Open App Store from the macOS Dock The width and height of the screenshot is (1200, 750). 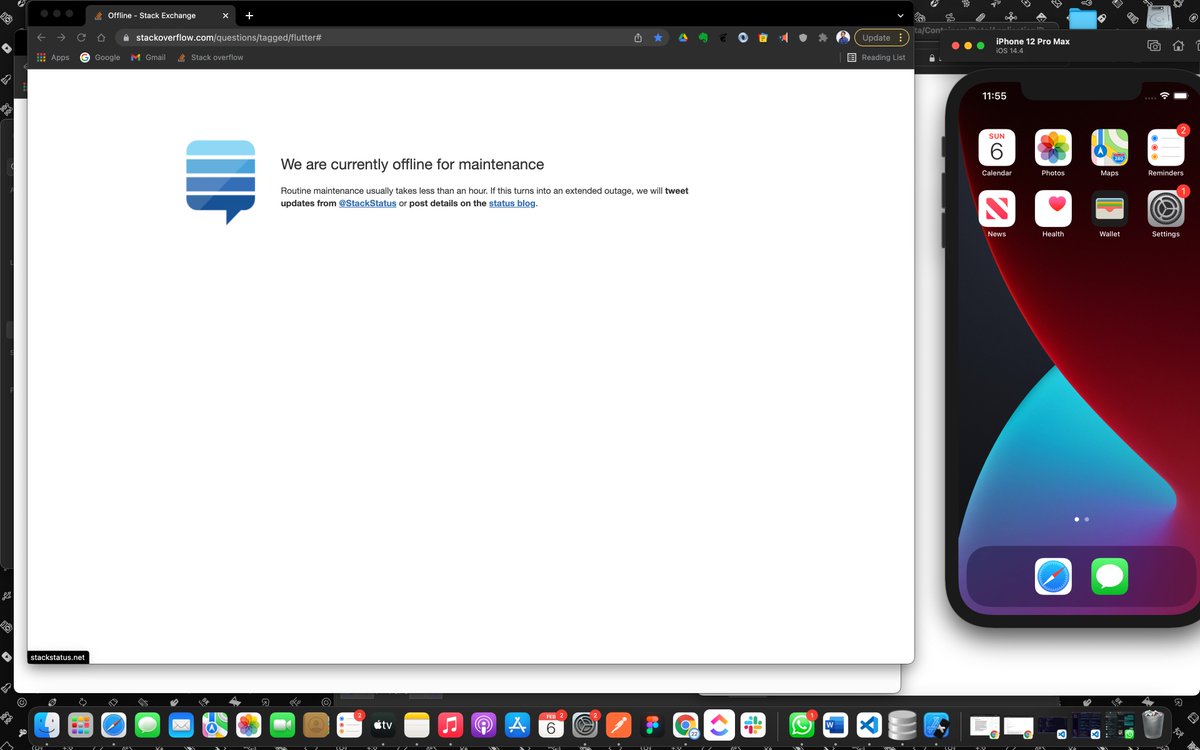[517, 725]
